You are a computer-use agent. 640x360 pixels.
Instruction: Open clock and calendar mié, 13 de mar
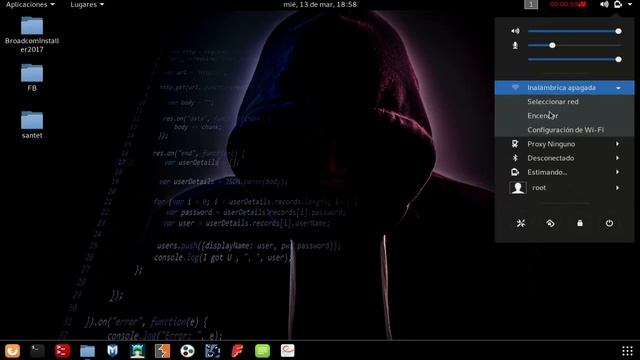320,4
